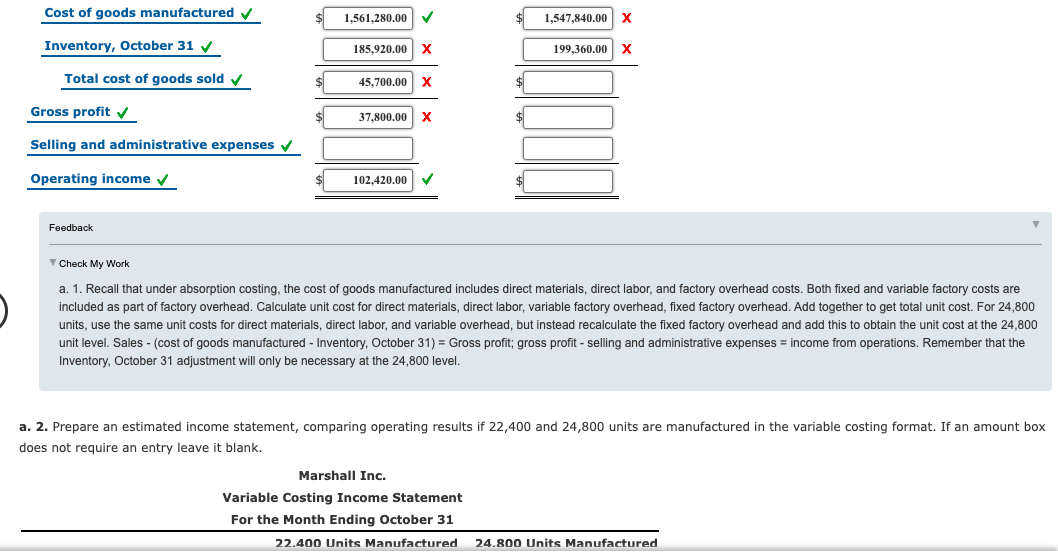Viewport: 1058px width, 552px height.
Task: Click the input field containing 1,561,280.00
Action: [x=368, y=18]
